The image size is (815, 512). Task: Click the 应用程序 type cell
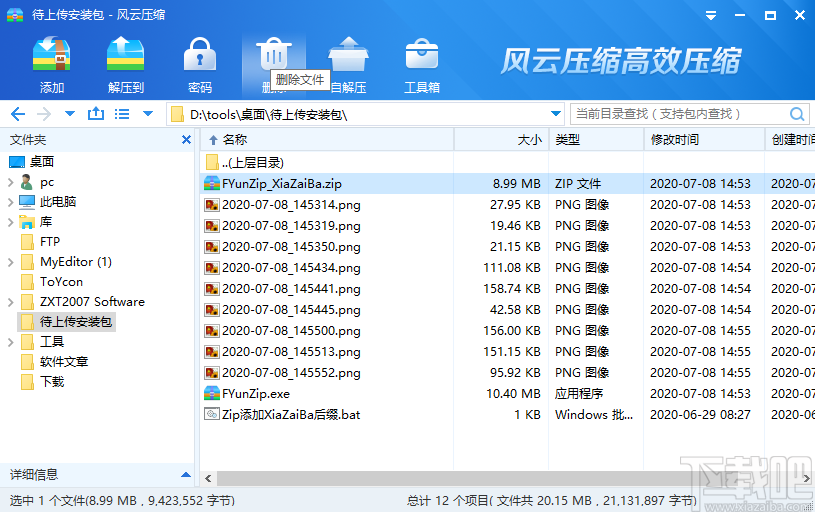579,393
